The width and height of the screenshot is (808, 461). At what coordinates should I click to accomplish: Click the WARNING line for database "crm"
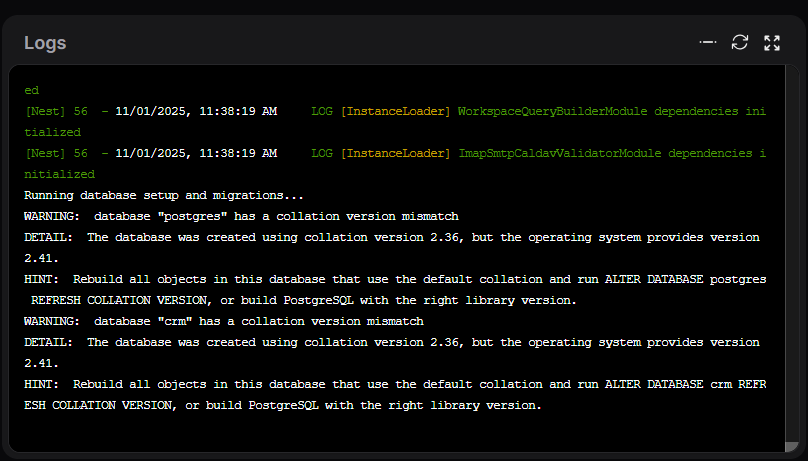click(224, 321)
